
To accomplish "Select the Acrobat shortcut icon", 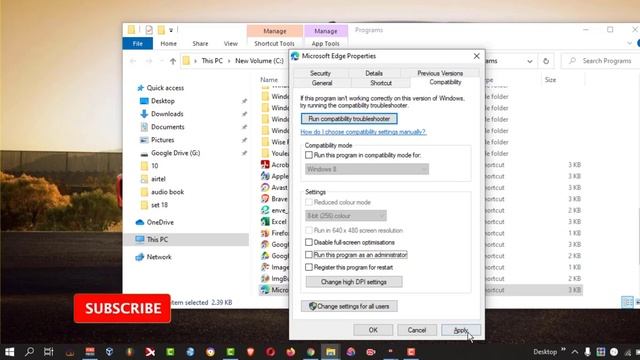I will coord(265,164).
